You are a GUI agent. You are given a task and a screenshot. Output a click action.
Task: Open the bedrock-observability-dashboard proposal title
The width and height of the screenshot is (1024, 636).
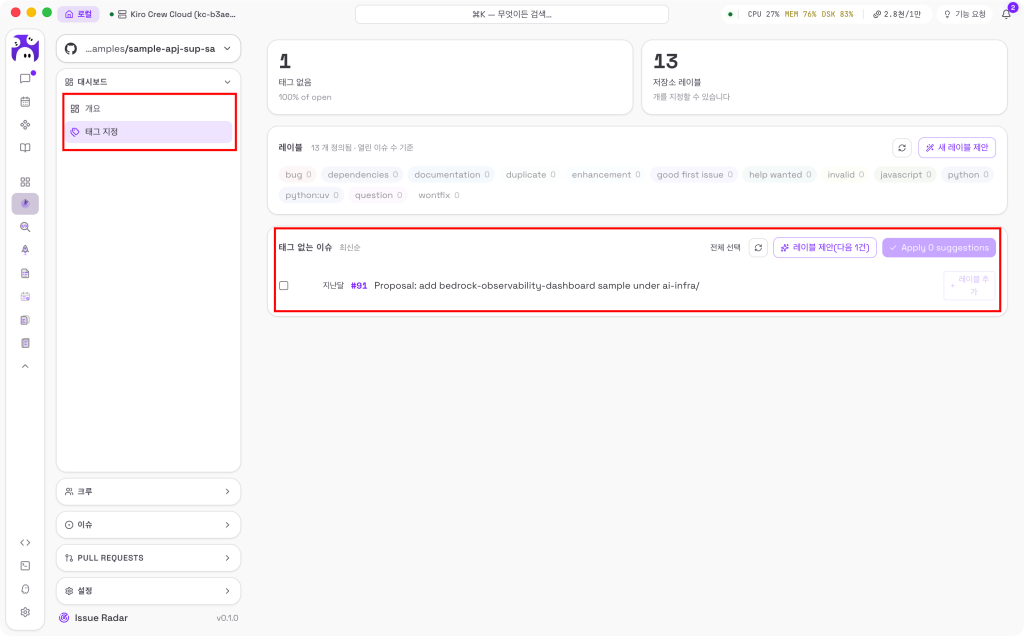click(x=536, y=285)
